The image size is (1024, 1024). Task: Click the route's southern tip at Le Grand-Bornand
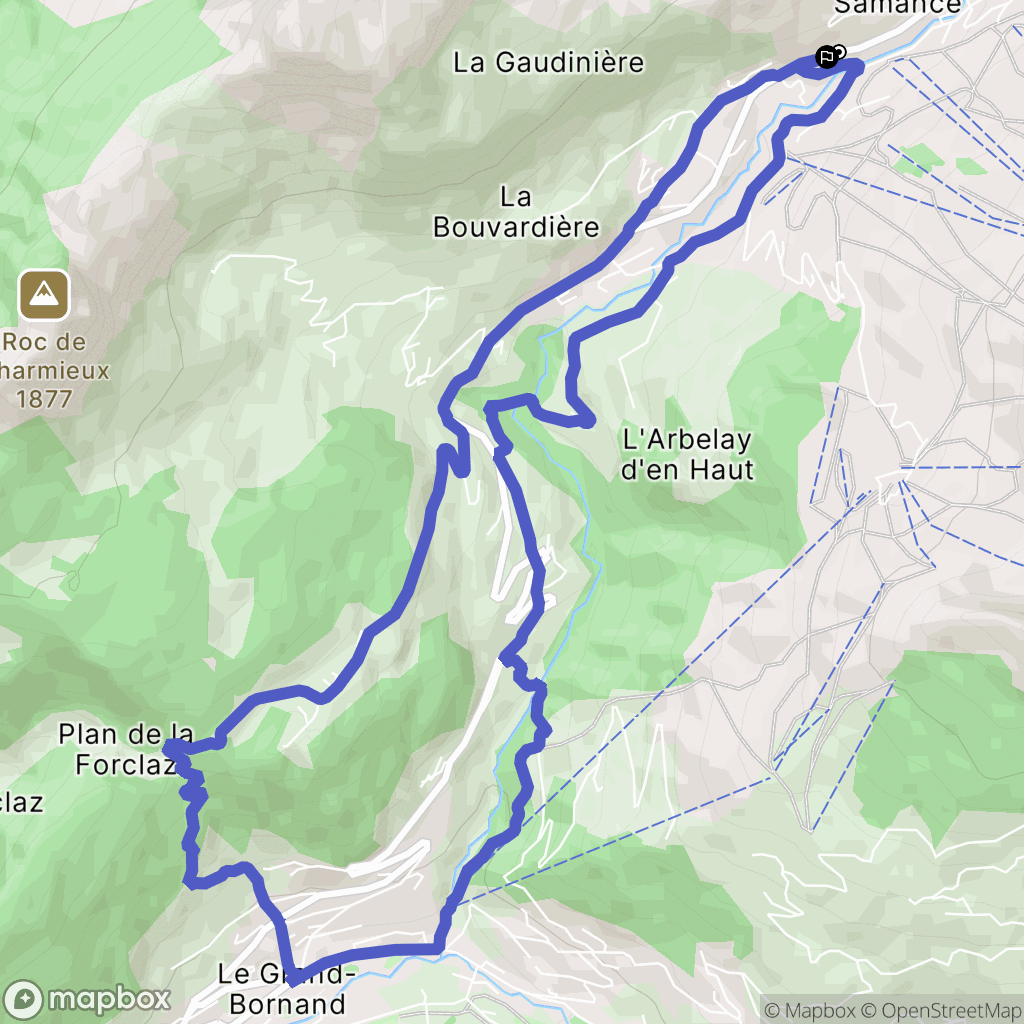[x=294, y=980]
